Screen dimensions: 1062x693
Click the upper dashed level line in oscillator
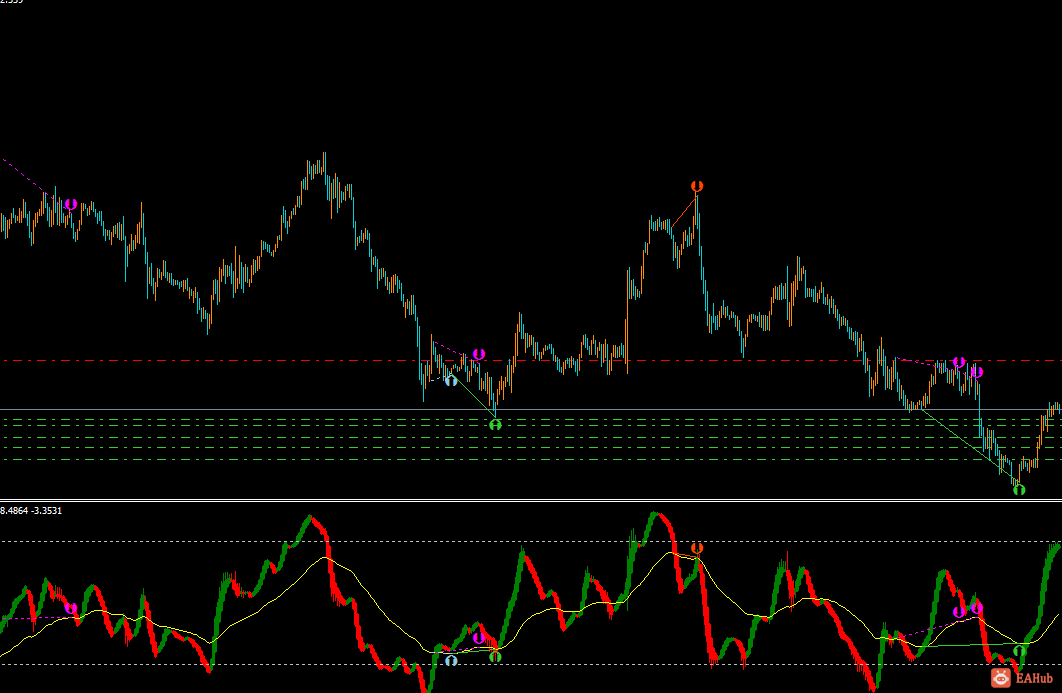click(x=531, y=541)
